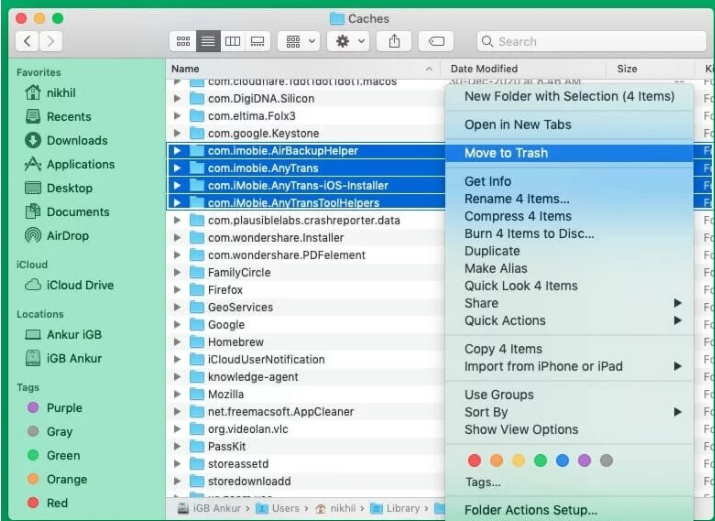Choose Move to Trash

pyautogui.click(x=569, y=153)
